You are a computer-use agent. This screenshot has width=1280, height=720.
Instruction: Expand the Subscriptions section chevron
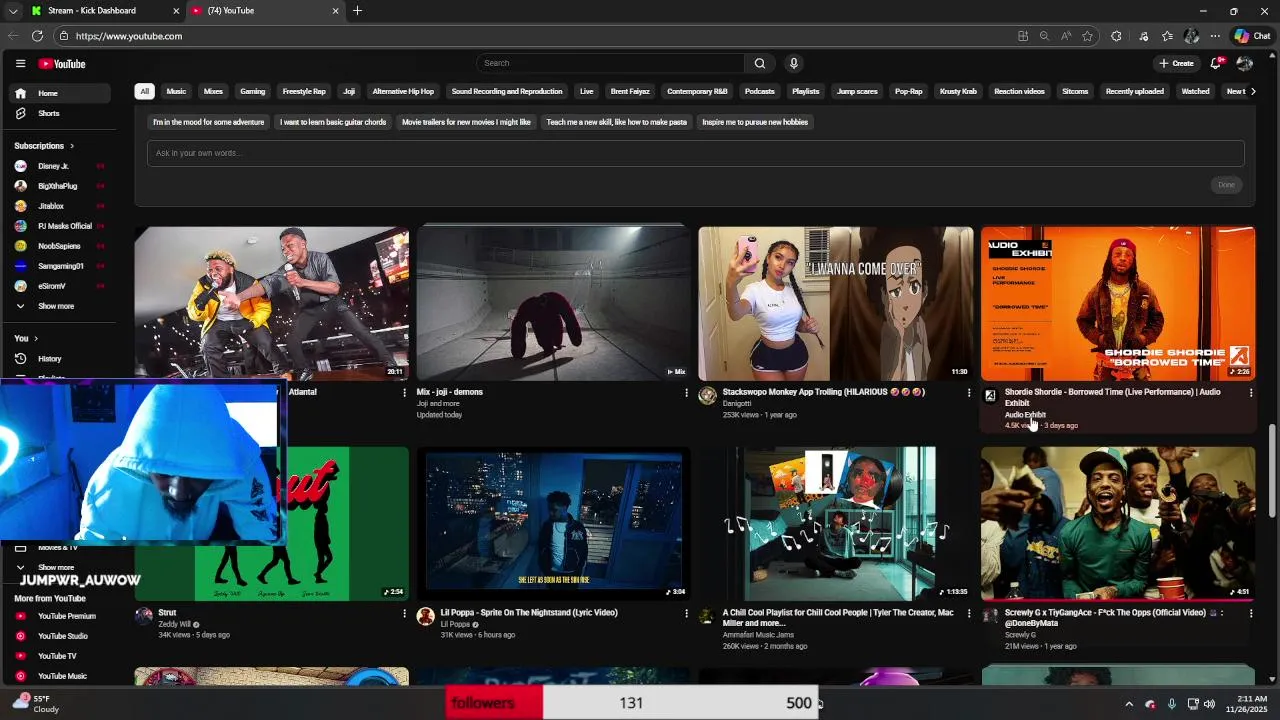pos(71,146)
